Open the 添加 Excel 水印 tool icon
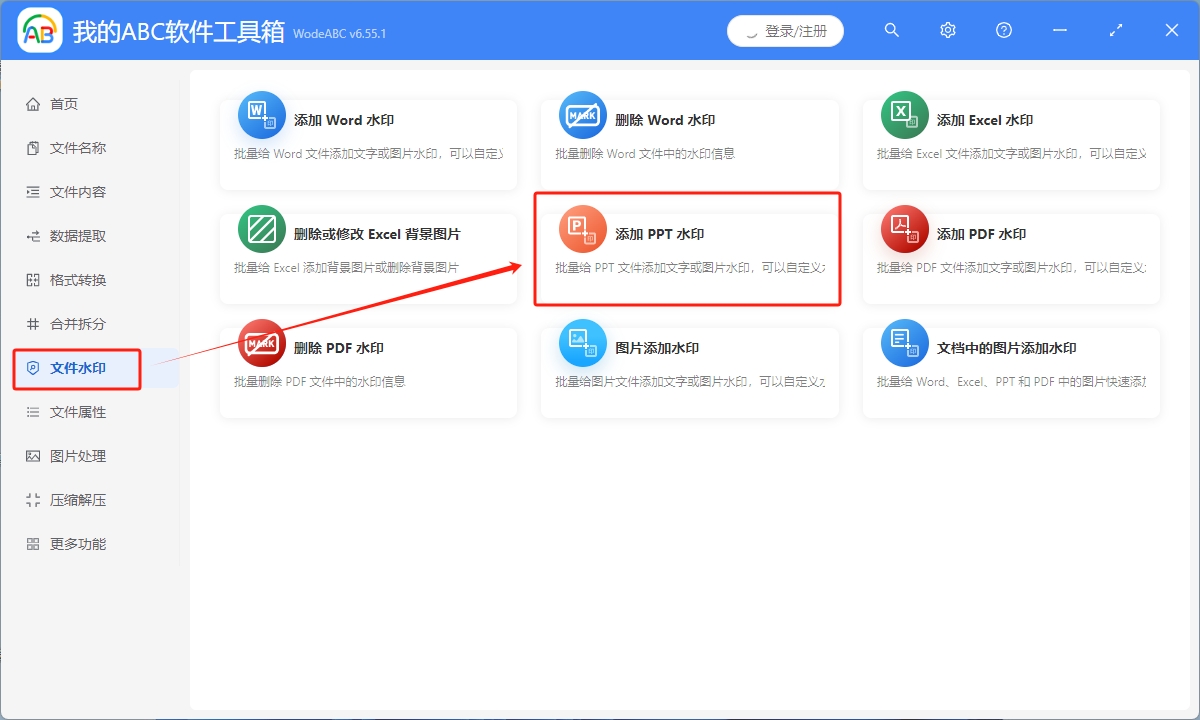The width and height of the screenshot is (1200, 720). point(904,114)
